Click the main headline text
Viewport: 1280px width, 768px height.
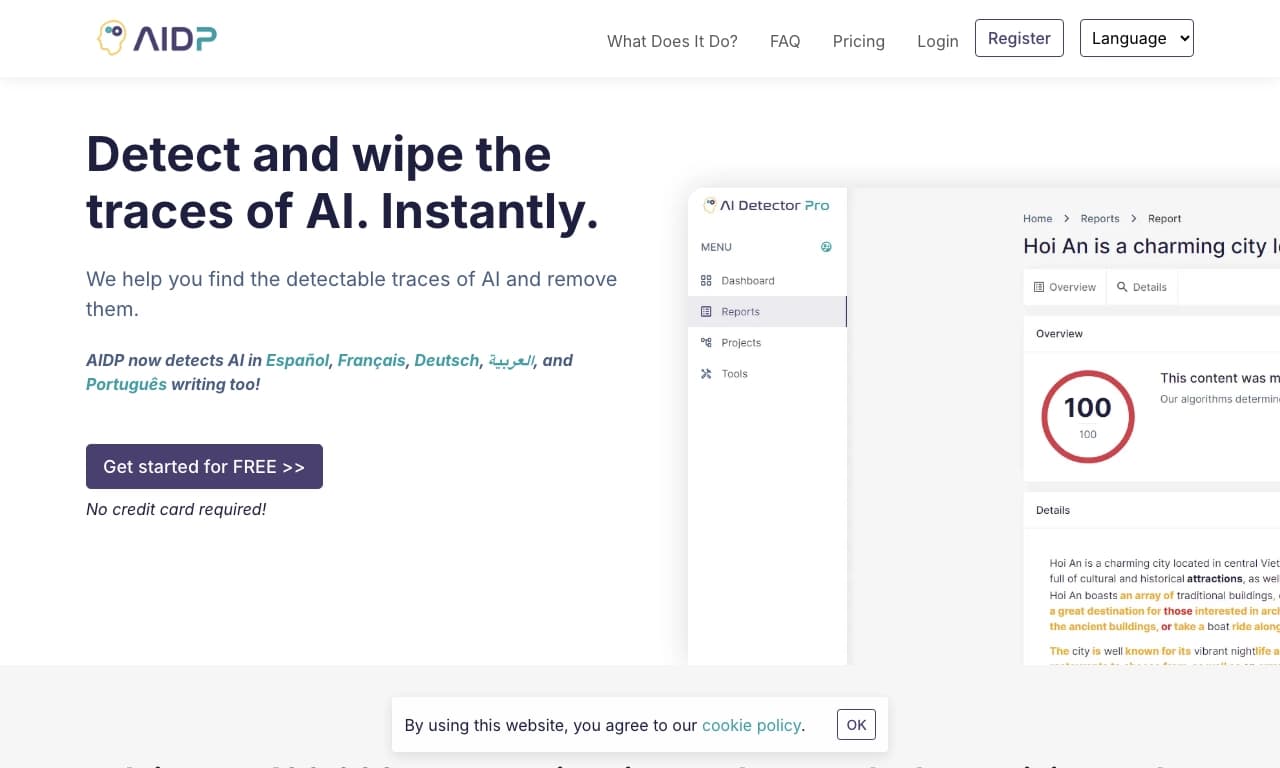tap(342, 182)
